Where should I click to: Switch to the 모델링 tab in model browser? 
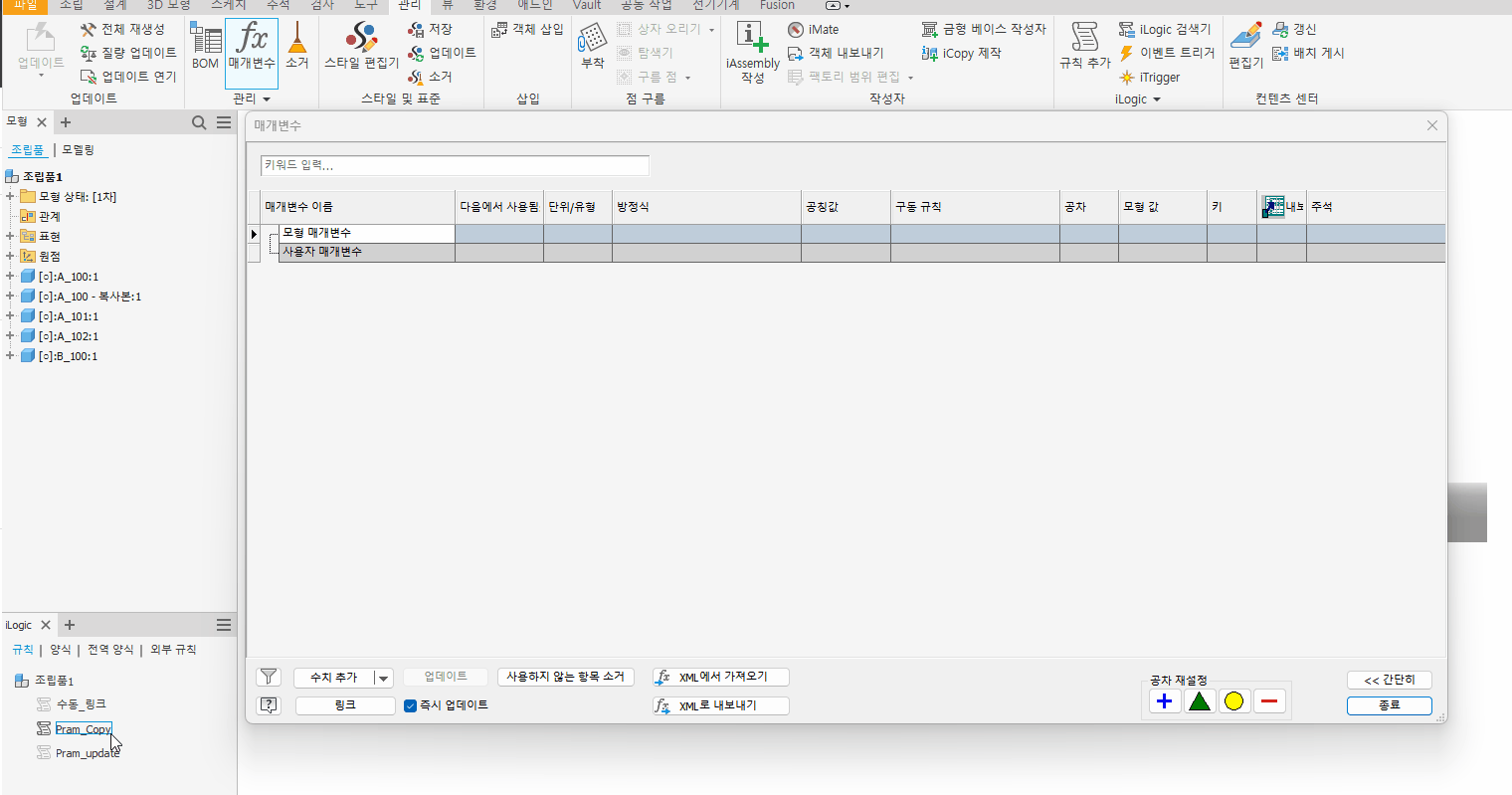[79, 150]
